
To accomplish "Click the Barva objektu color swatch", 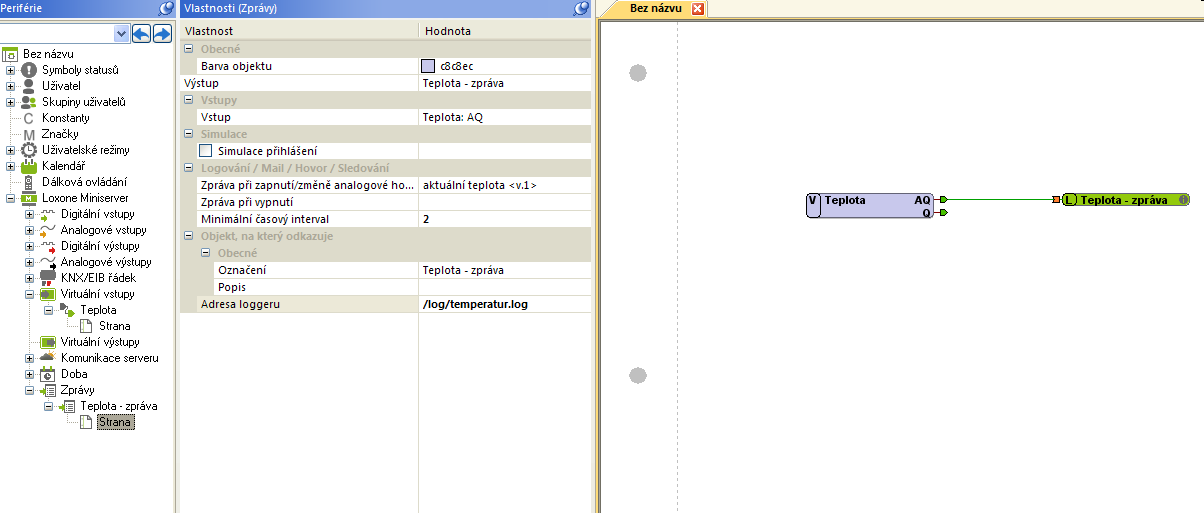I will 429,66.
